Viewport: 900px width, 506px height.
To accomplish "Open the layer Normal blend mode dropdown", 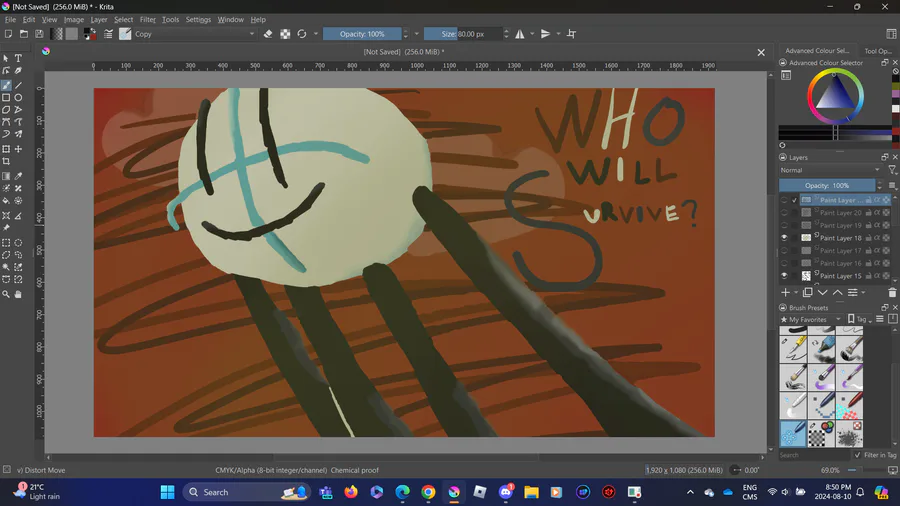I will coord(831,170).
